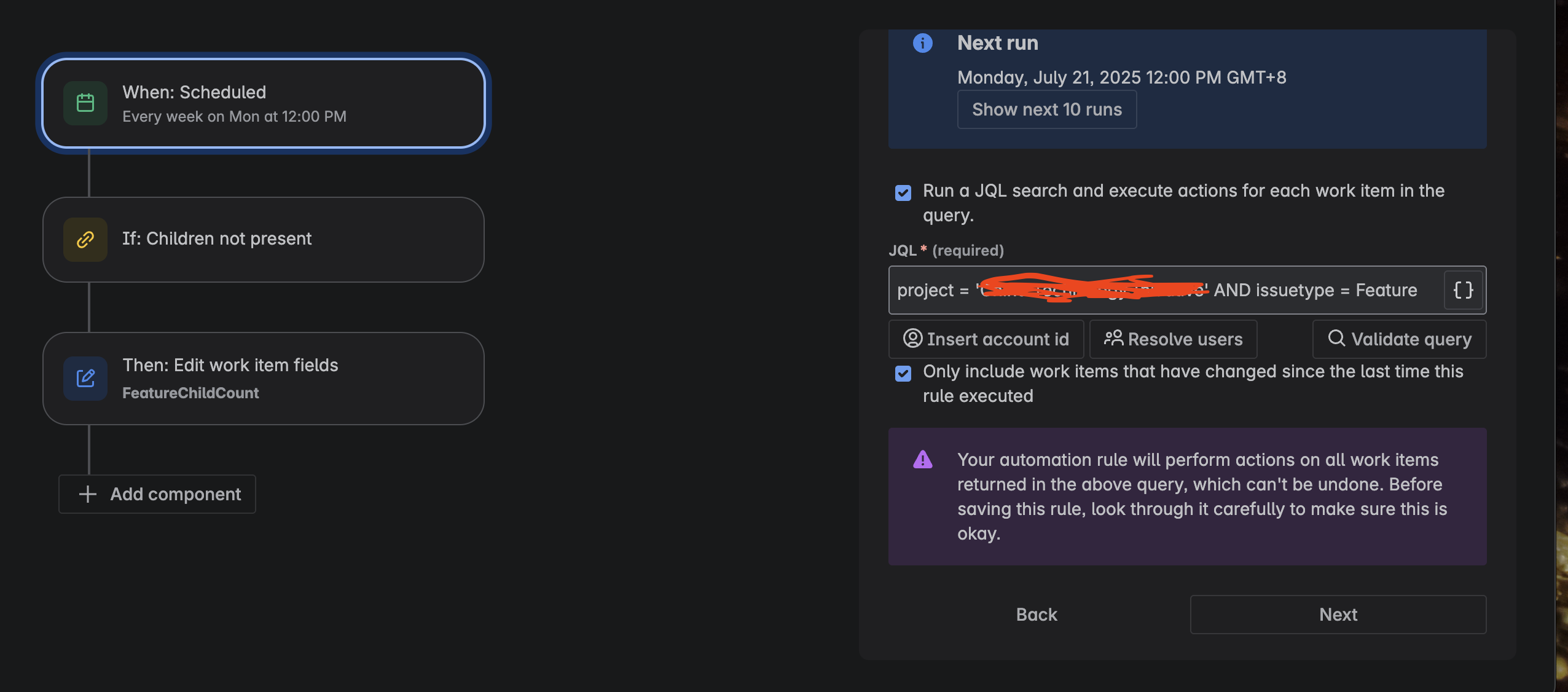This screenshot has width=1568, height=692.
Task: Click the blue edit fields action icon
Action: (x=85, y=379)
